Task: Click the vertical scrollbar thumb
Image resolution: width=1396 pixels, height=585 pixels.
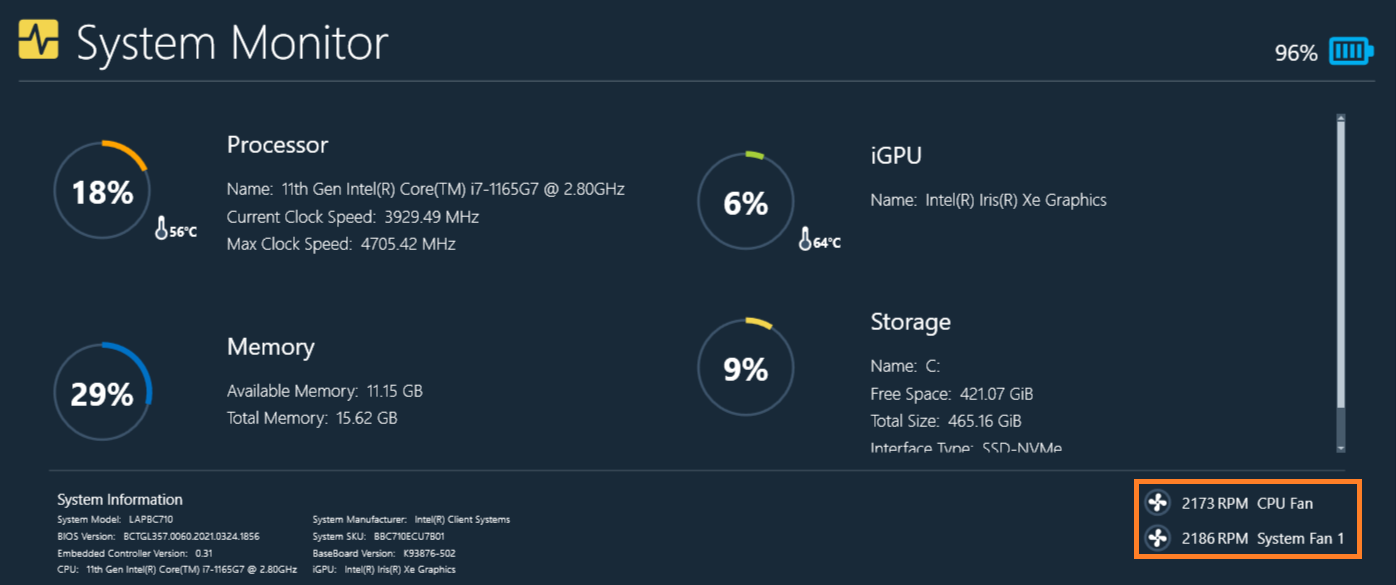Action: pyautogui.click(x=1340, y=280)
